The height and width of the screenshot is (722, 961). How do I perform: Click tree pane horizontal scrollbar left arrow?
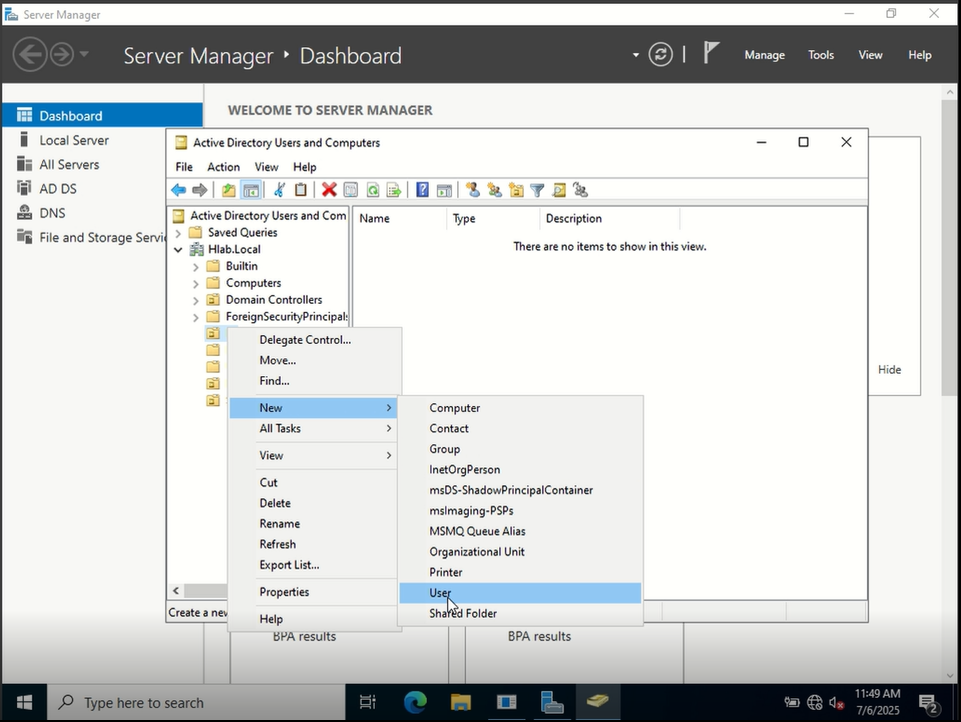coord(176,591)
